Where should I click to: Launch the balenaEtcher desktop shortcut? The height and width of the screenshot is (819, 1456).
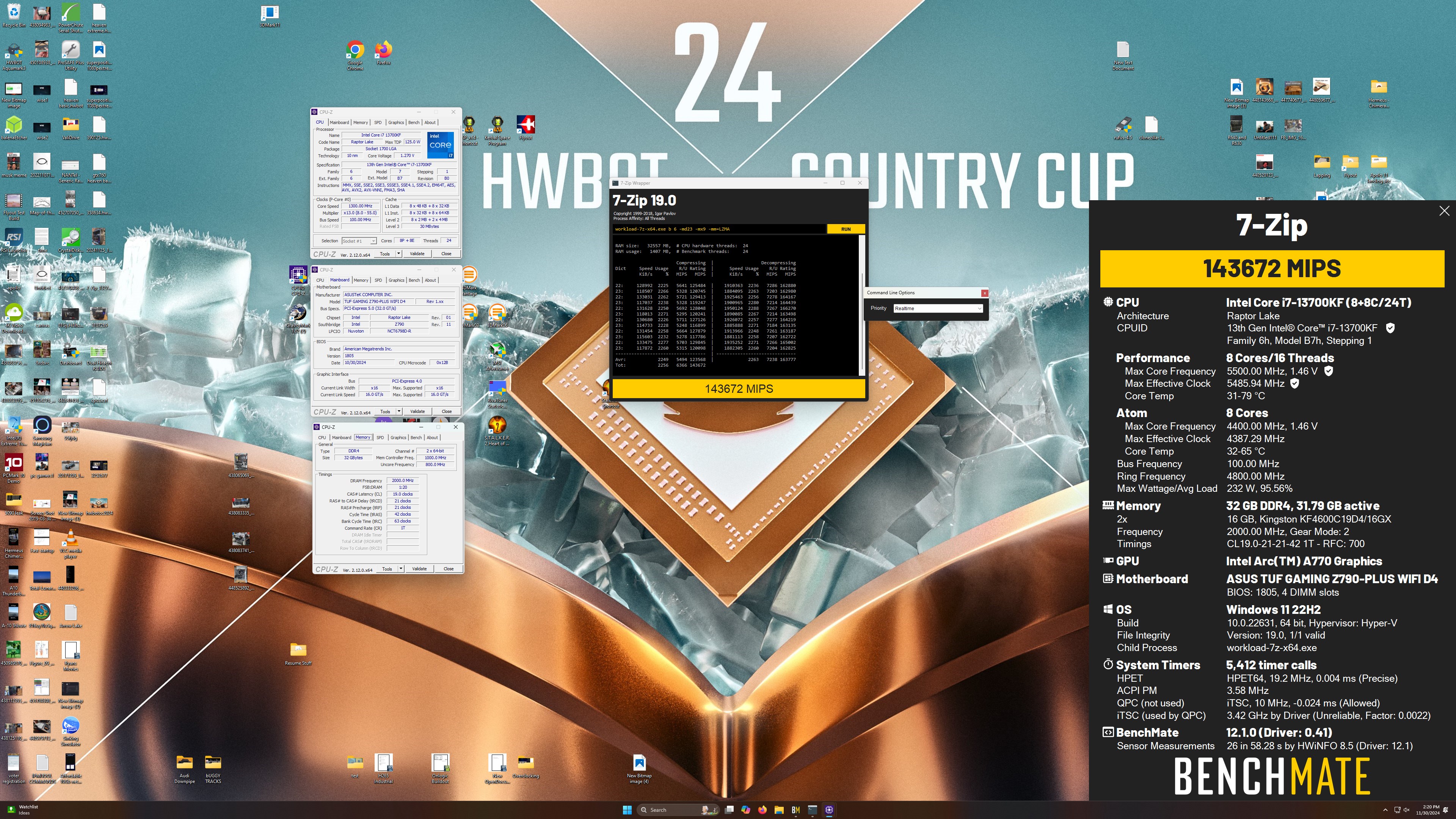(x=14, y=128)
